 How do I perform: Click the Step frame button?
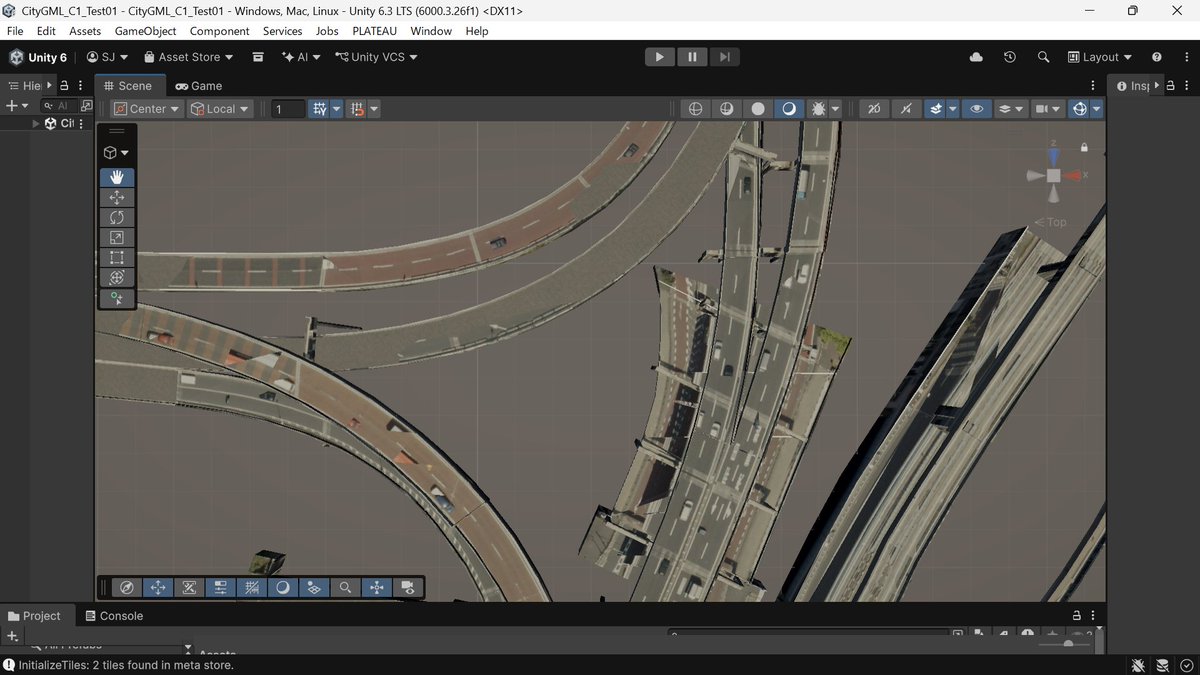[x=725, y=57]
